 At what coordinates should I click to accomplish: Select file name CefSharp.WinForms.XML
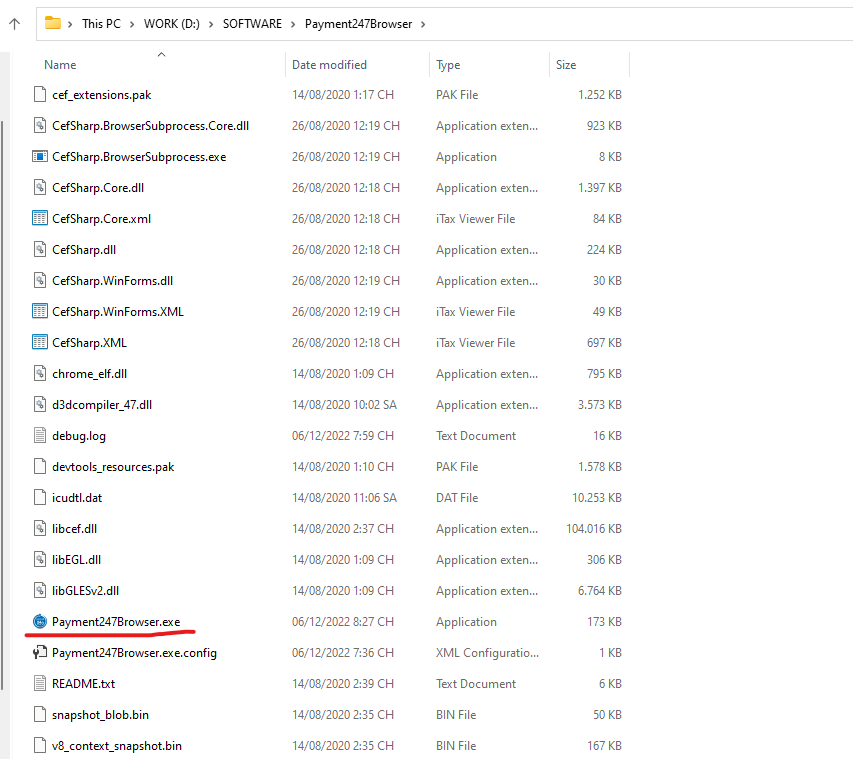click(118, 312)
